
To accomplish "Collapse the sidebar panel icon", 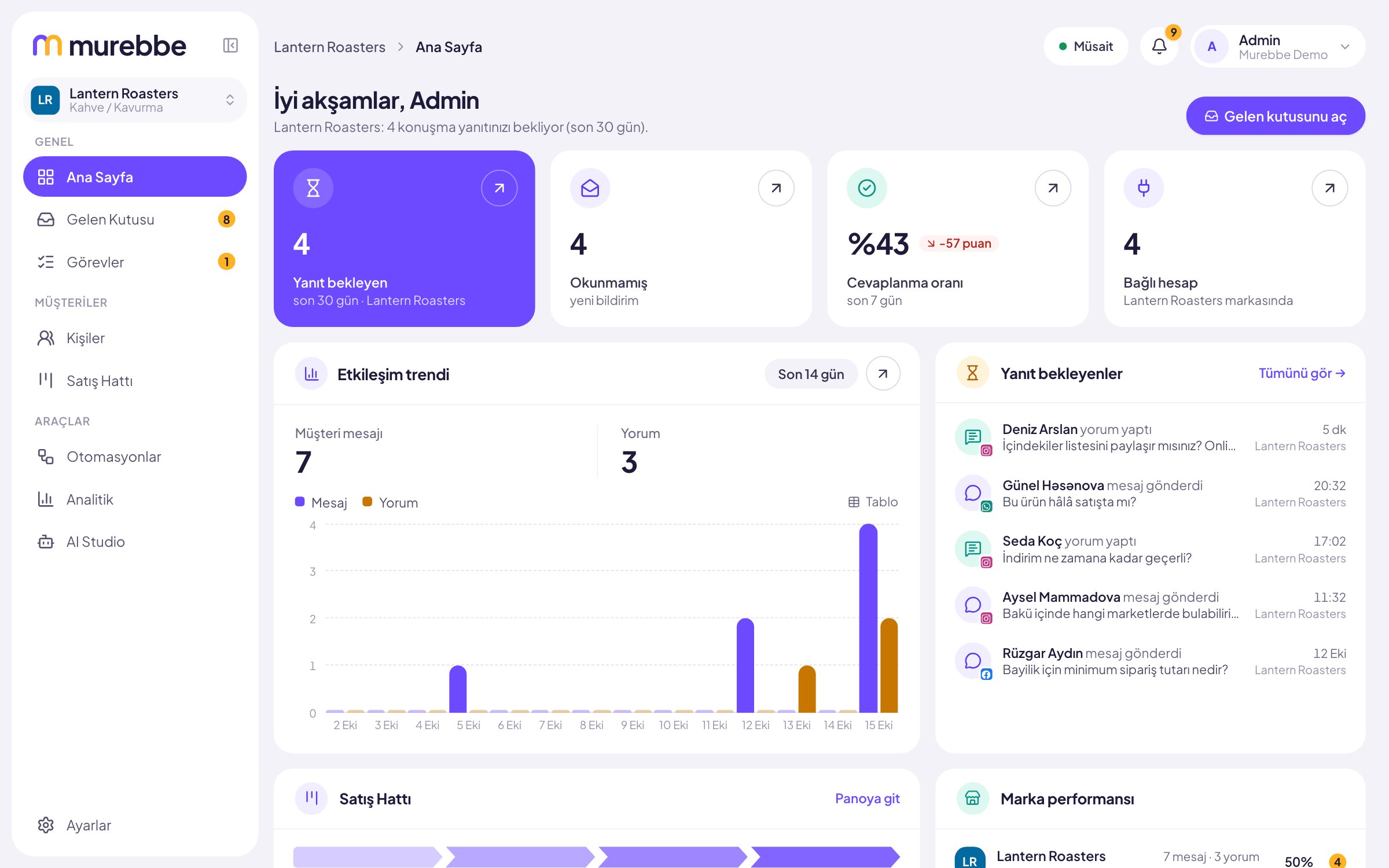I will [230, 45].
